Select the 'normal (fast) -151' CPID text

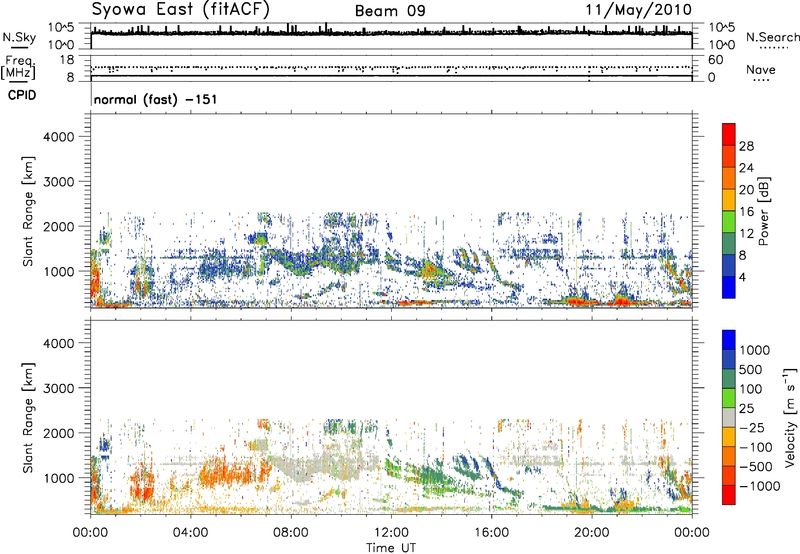point(156,99)
